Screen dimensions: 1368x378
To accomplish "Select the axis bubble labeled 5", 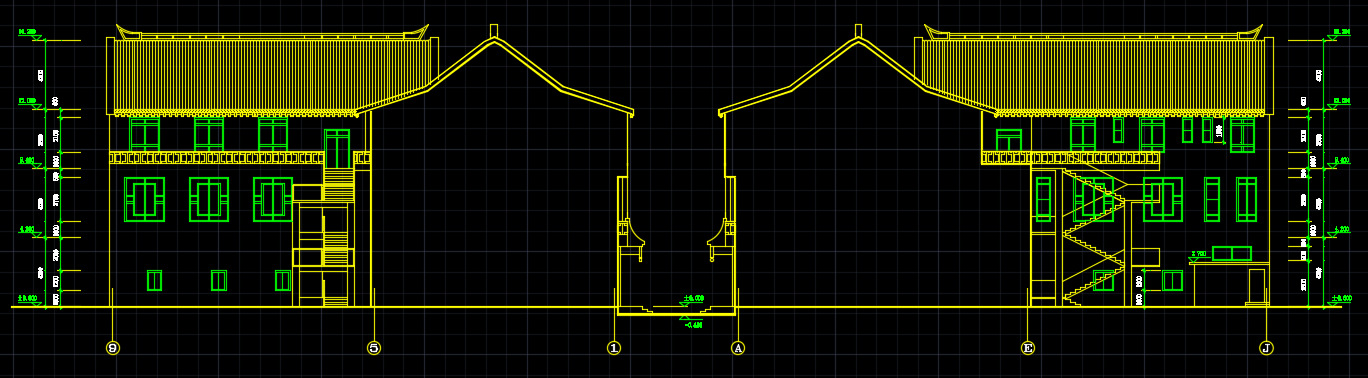I will coord(374,348).
